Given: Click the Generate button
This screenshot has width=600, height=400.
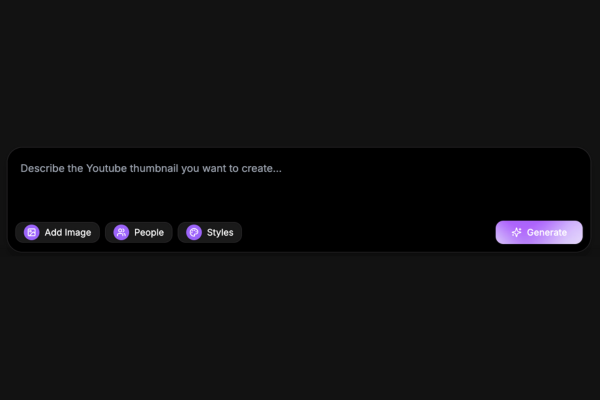Looking at the screenshot, I should pyautogui.click(x=539, y=232).
